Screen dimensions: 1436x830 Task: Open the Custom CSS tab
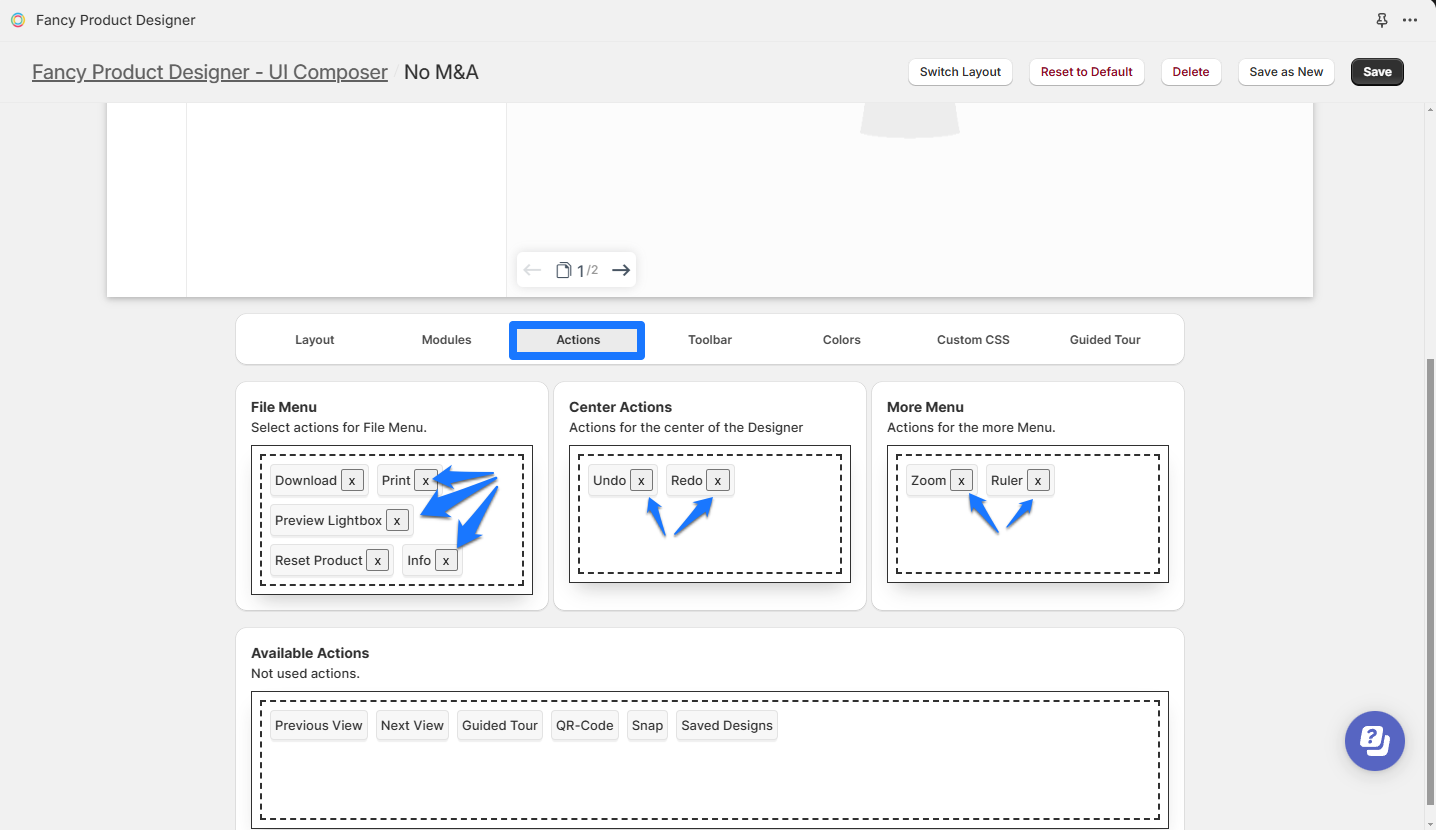pyautogui.click(x=973, y=340)
